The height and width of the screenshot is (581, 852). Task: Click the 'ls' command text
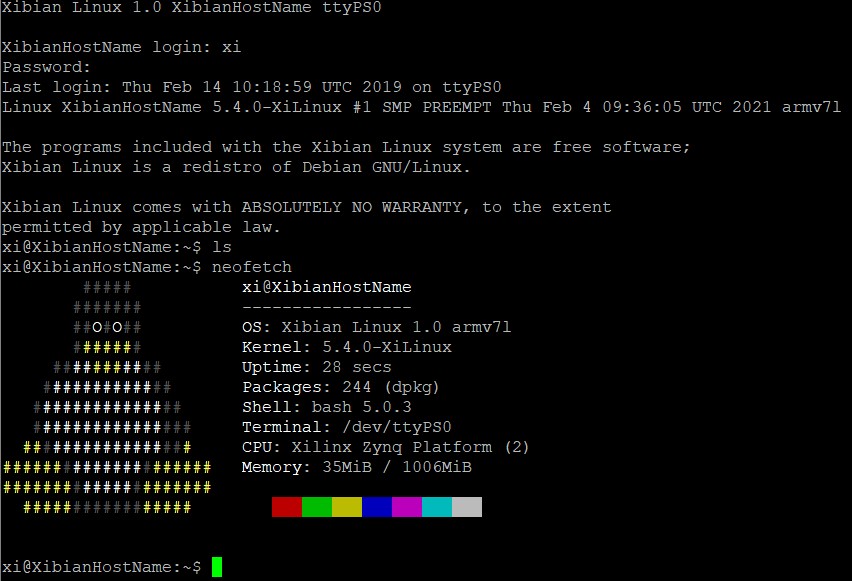coord(222,247)
